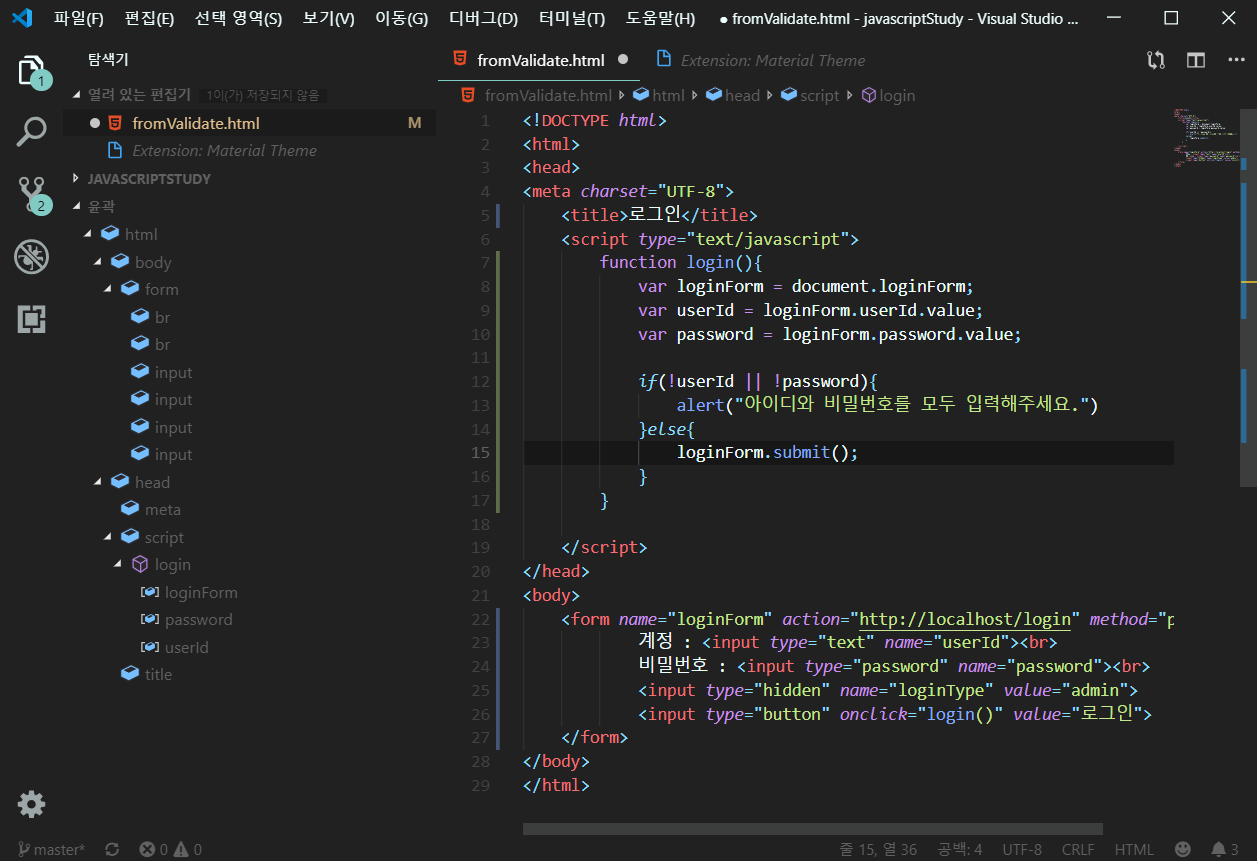Select password variable in outline
Image resolution: width=1257 pixels, height=861 pixels.
199,620
